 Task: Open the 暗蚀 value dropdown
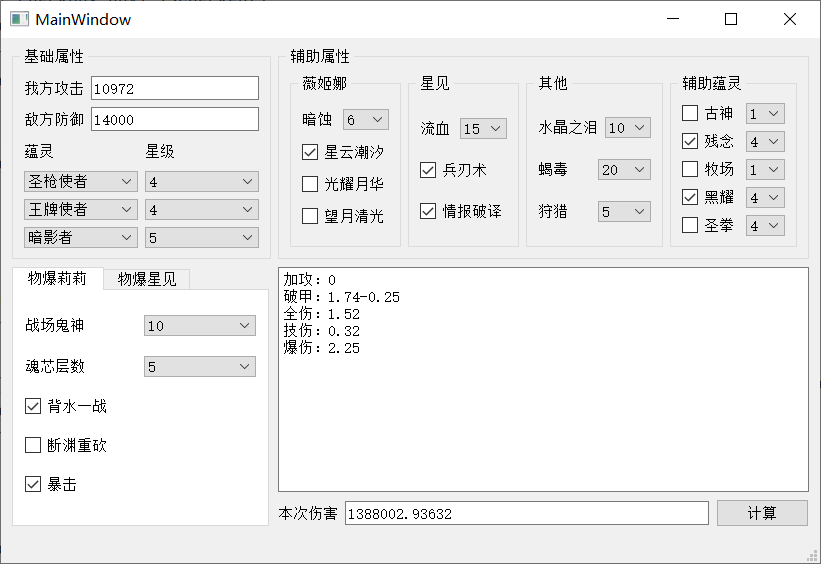(x=365, y=120)
